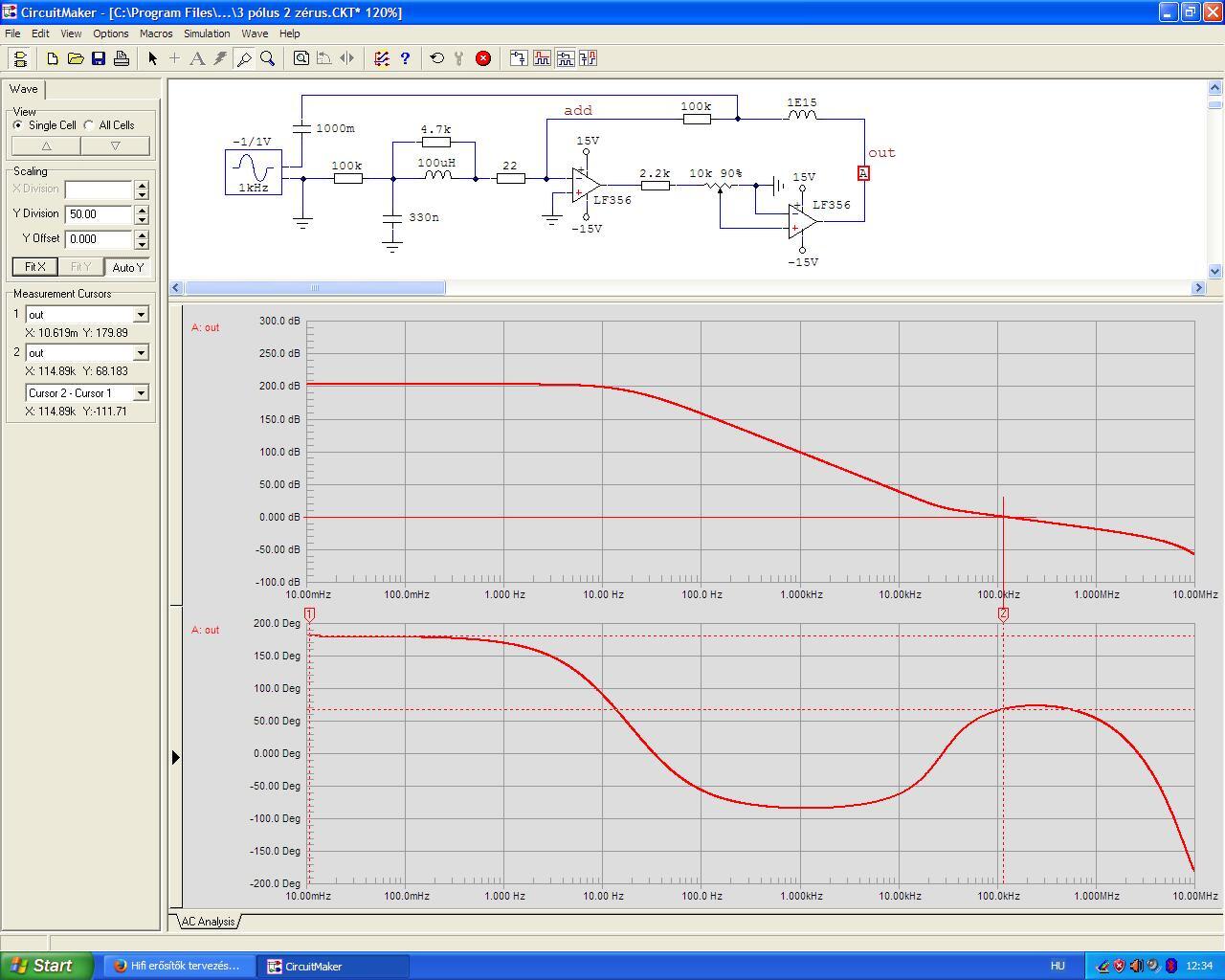Select the Text tool letter A icon
The image size is (1225, 980).
(197, 58)
